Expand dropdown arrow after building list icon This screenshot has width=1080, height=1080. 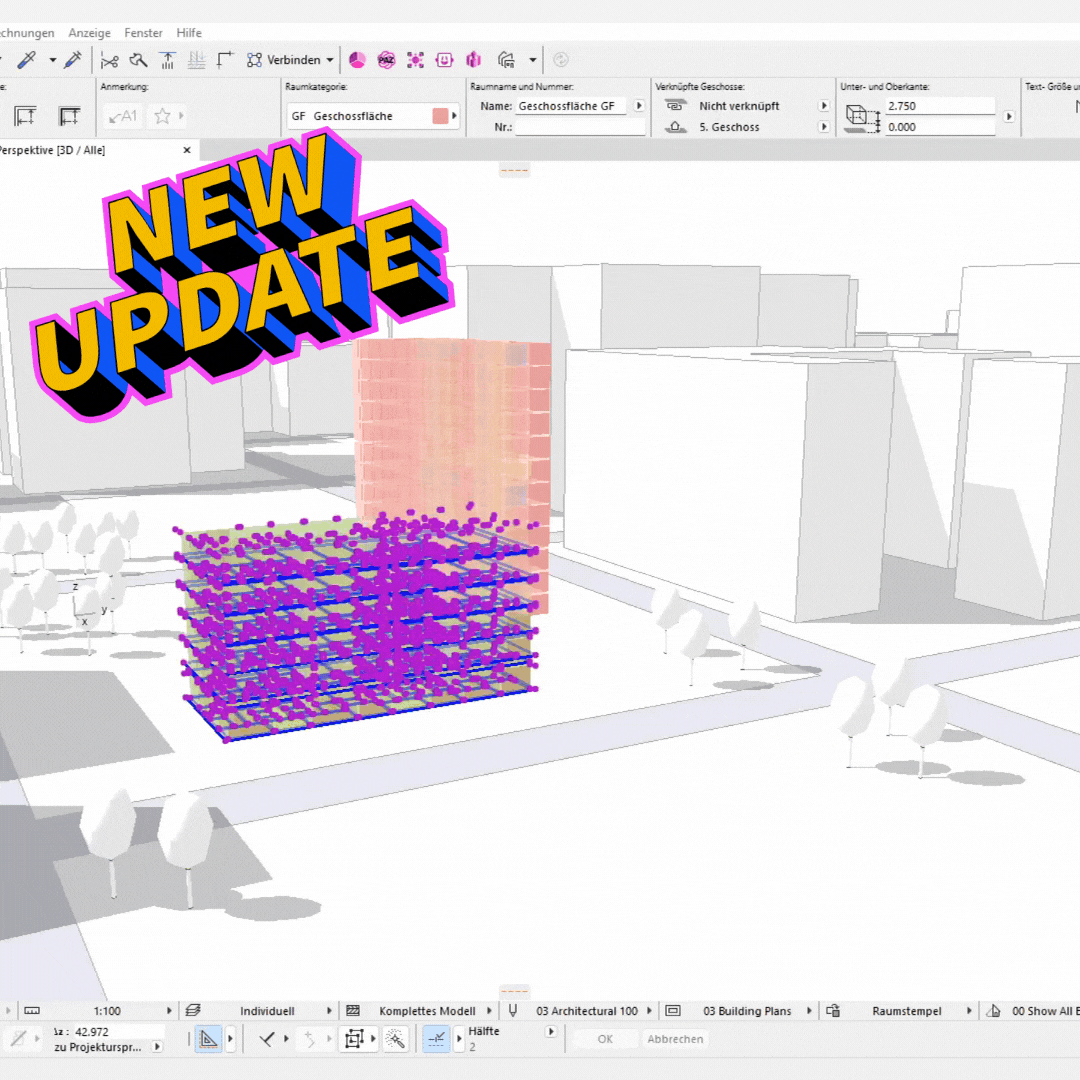click(x=532, y=61)
